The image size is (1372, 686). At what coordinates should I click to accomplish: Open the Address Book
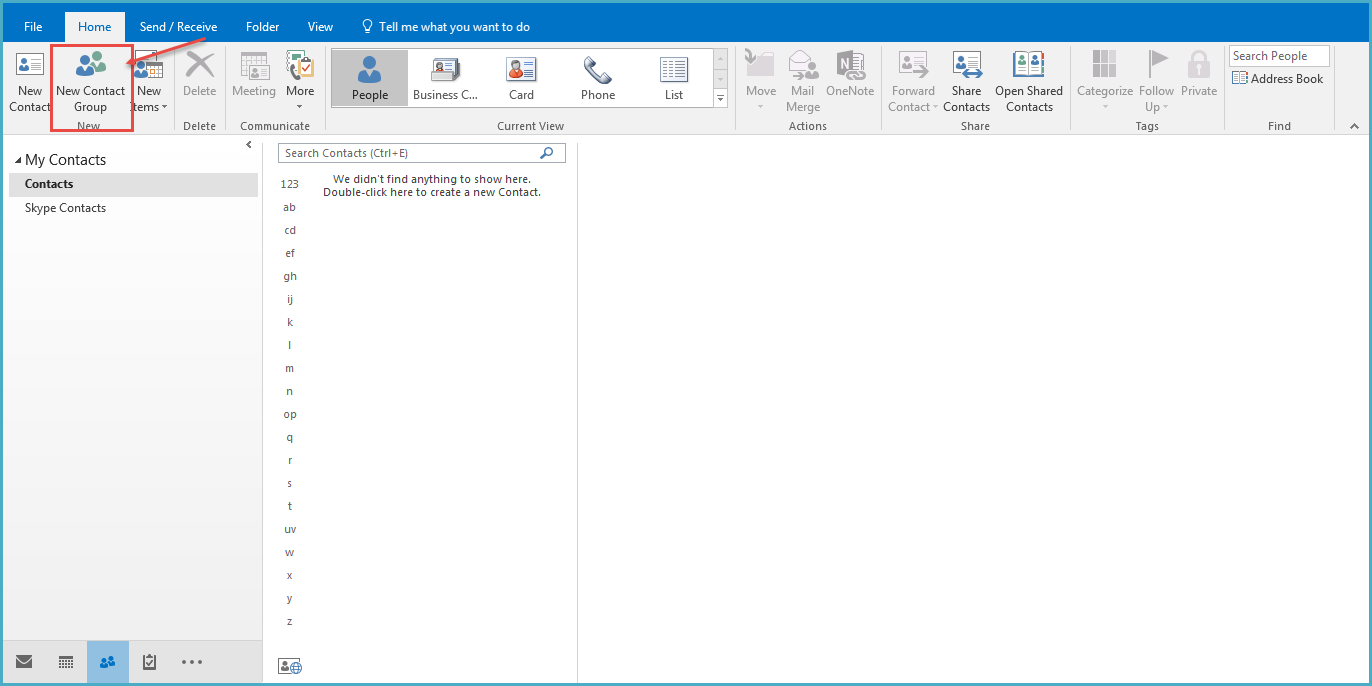(1278, 79)
